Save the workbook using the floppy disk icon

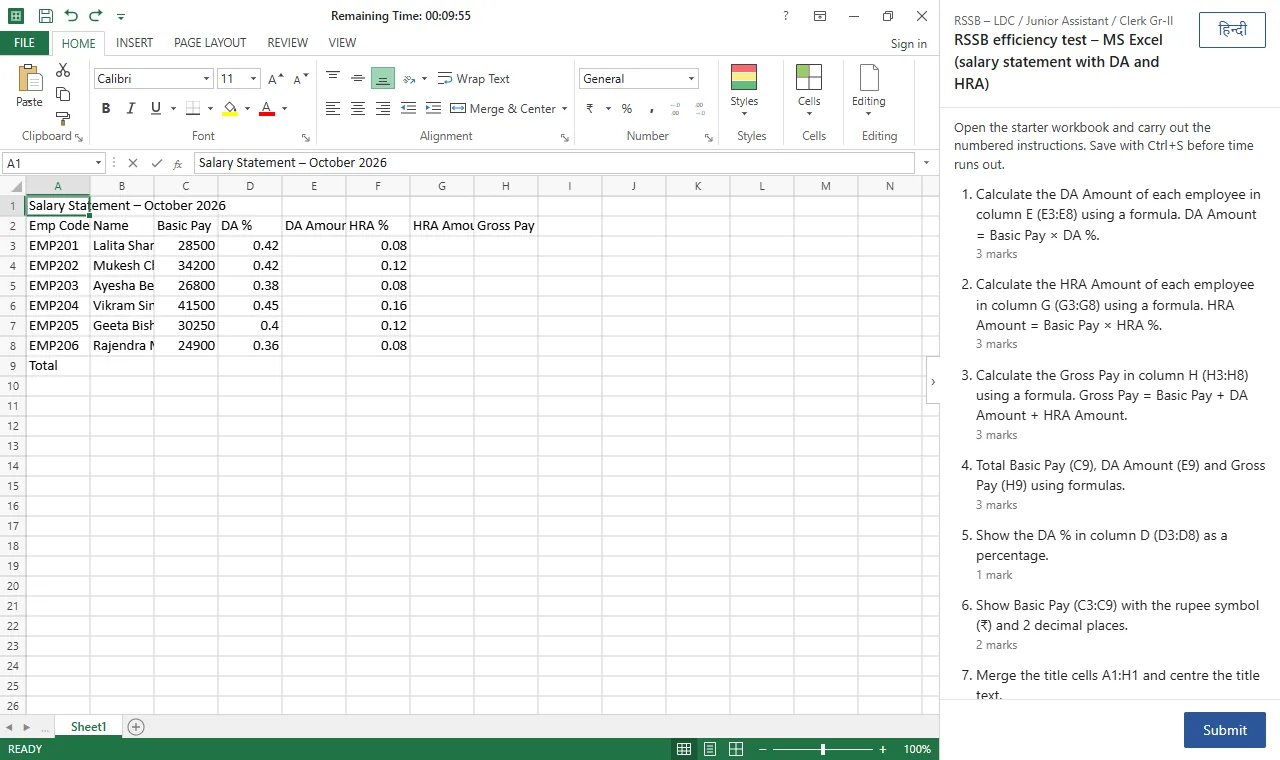click(x=45, y=16)
